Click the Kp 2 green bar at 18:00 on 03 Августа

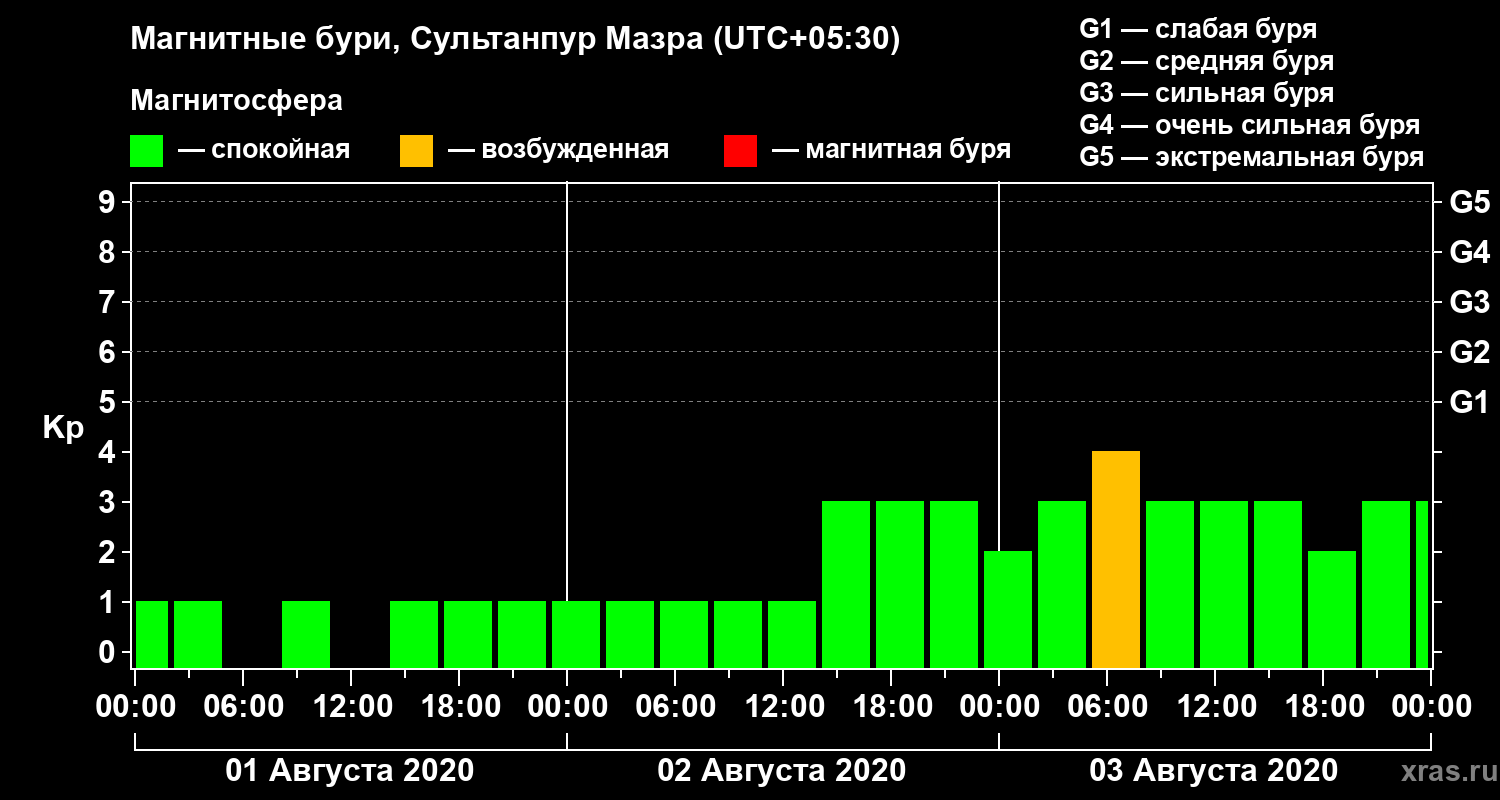point(1332,610)
